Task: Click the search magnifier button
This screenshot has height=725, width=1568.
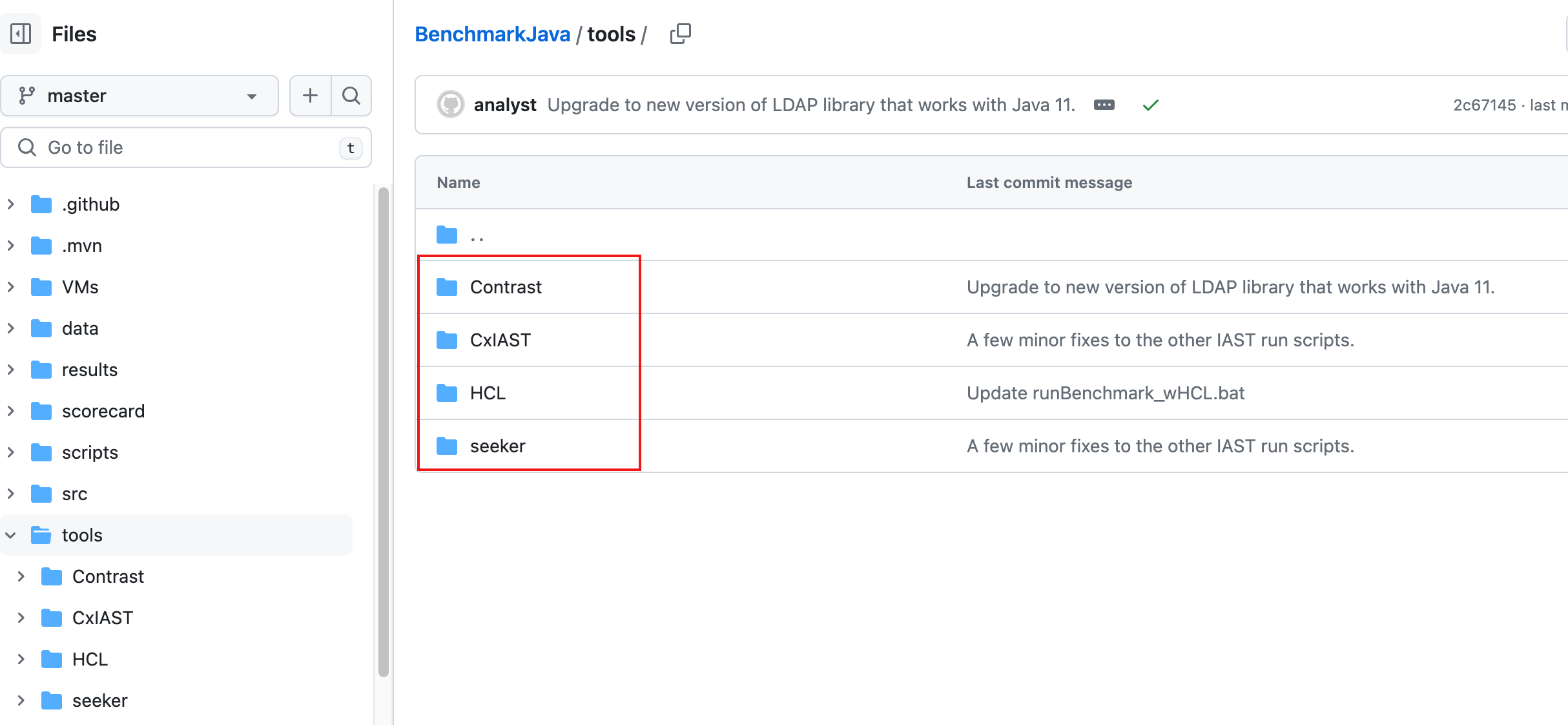Action: click(351, 96)
